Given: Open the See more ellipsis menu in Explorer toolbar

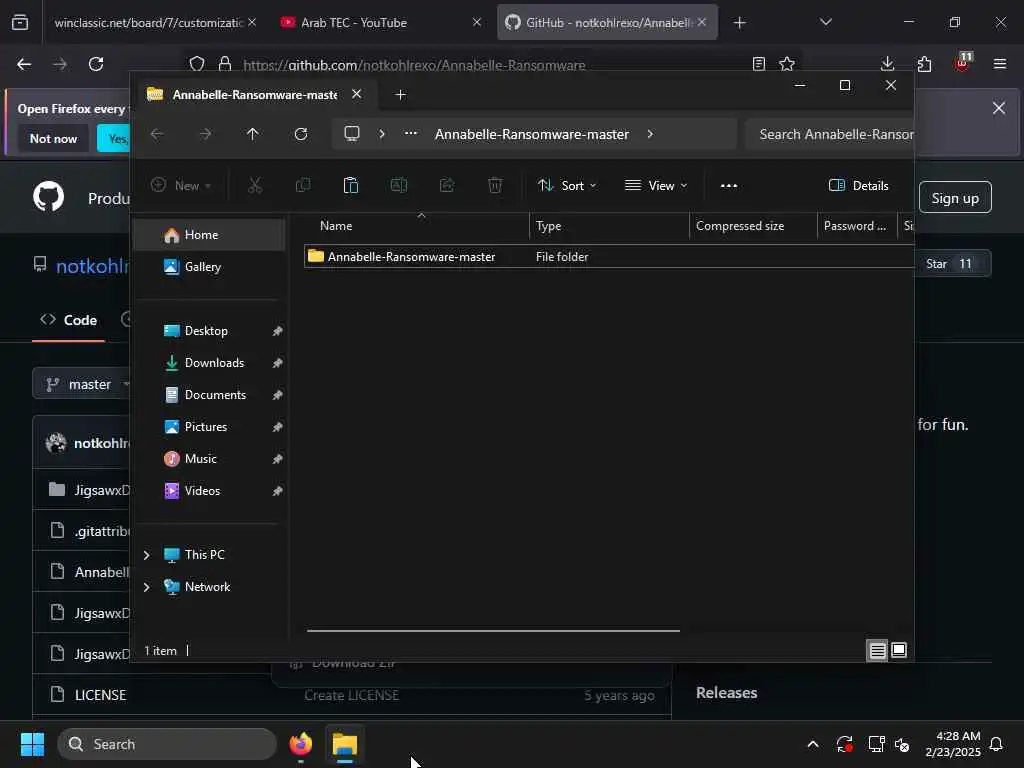Looking at the screenshot, I should click(729, 186).
